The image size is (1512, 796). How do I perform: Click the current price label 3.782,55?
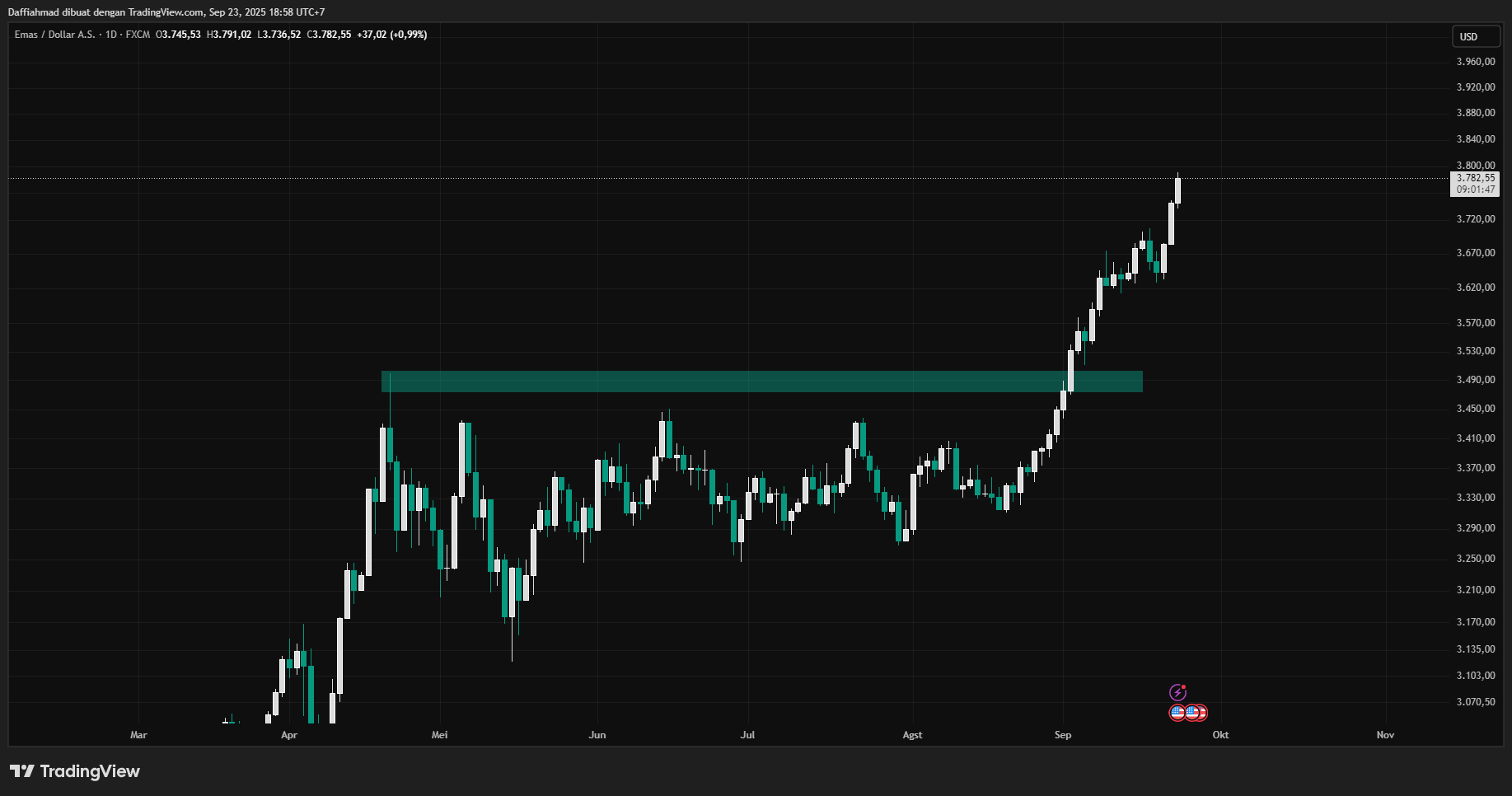tap(1475, 178)
